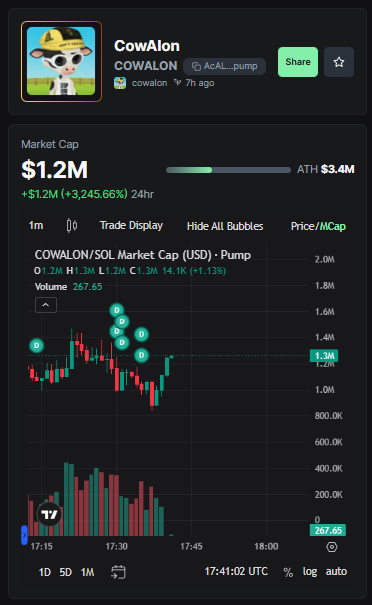
Task: Click the ATH progress bar
Action: (228, 170)
